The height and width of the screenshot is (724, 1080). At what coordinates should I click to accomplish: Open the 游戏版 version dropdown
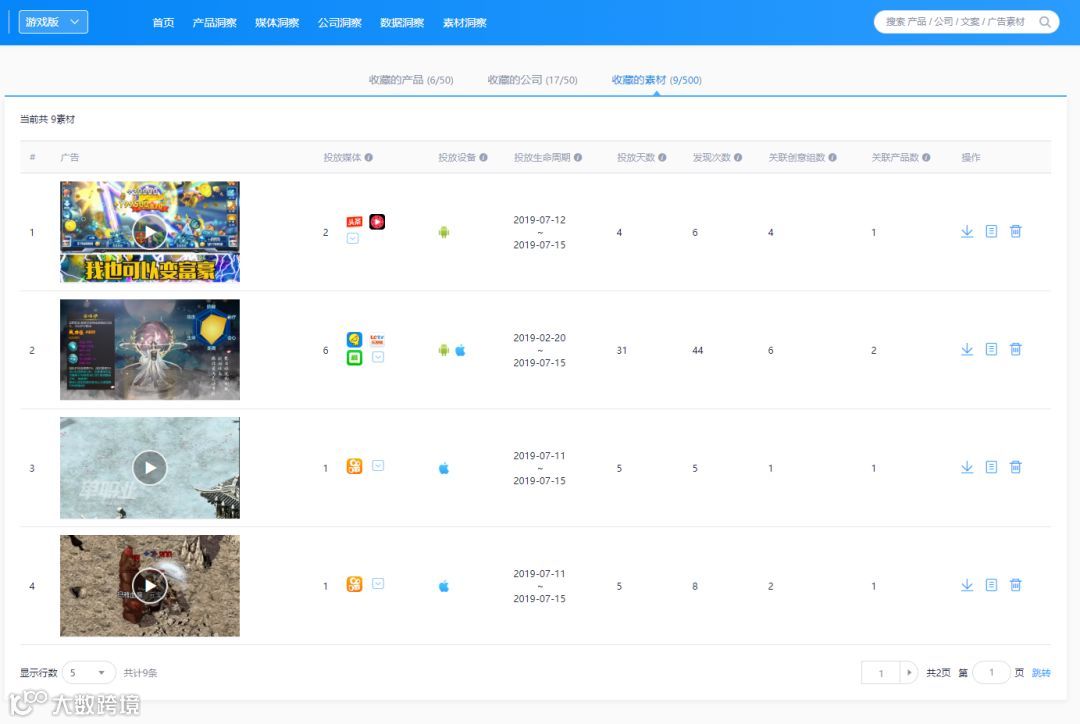(53, 22)
